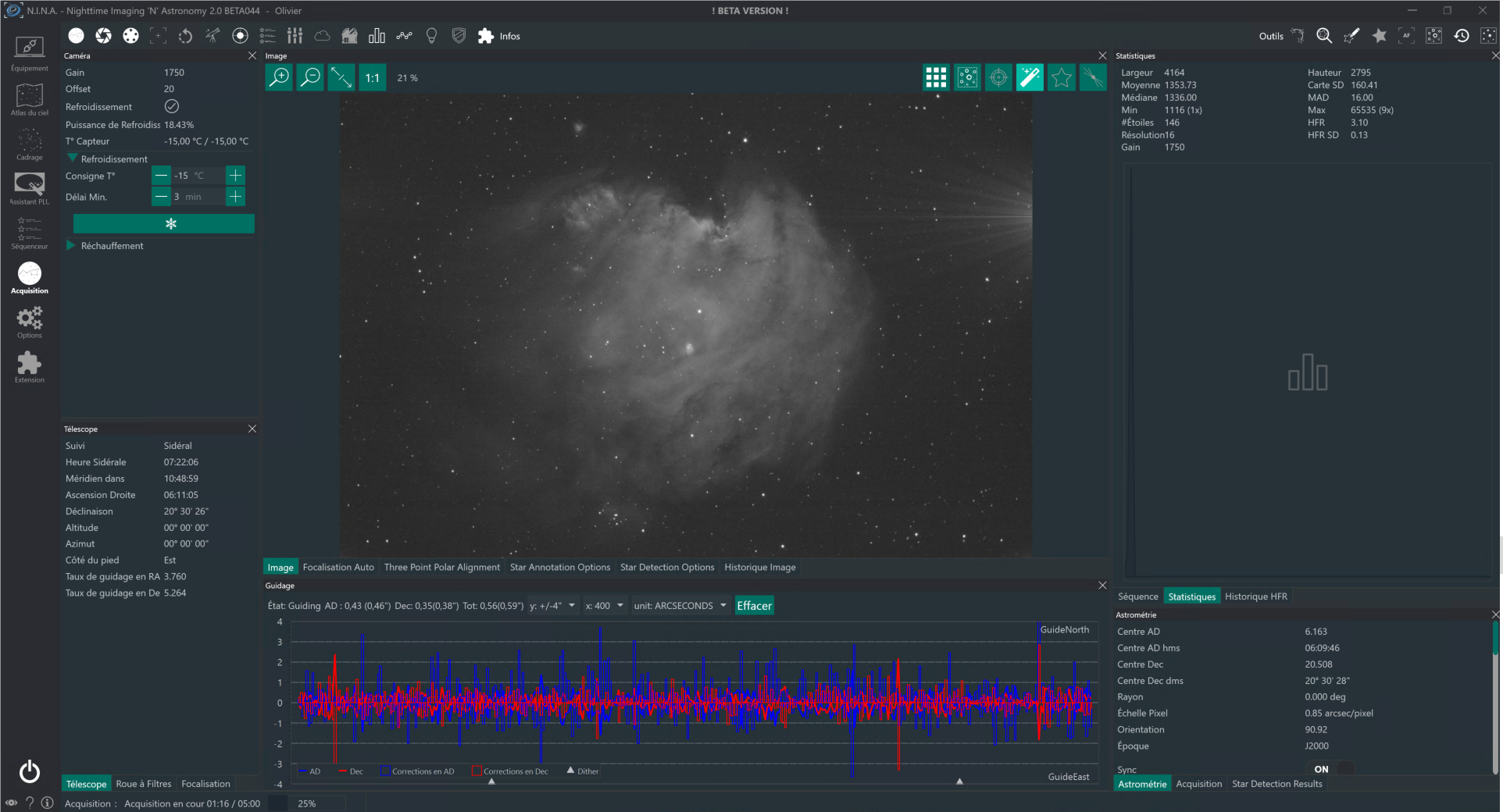Increase the Consigne T° value
Screen dimensions: 1503x812
tap(235, 175)
